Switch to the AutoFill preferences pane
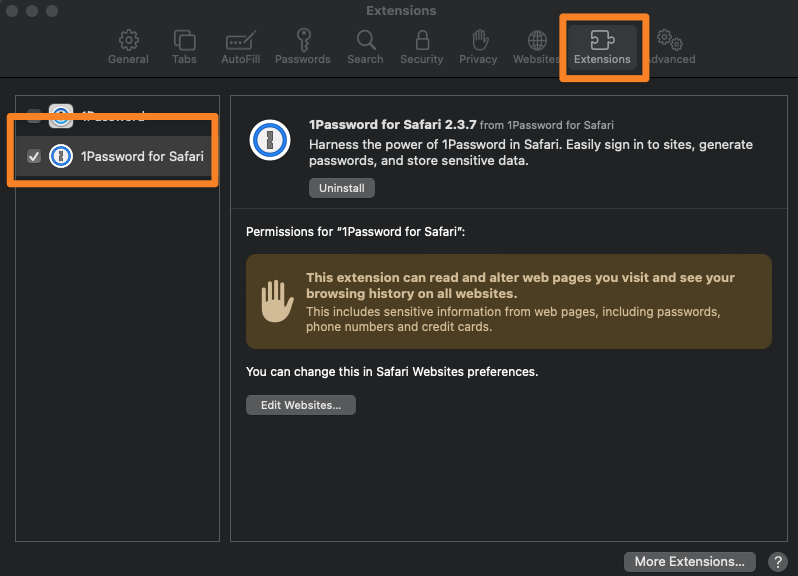 240,47
